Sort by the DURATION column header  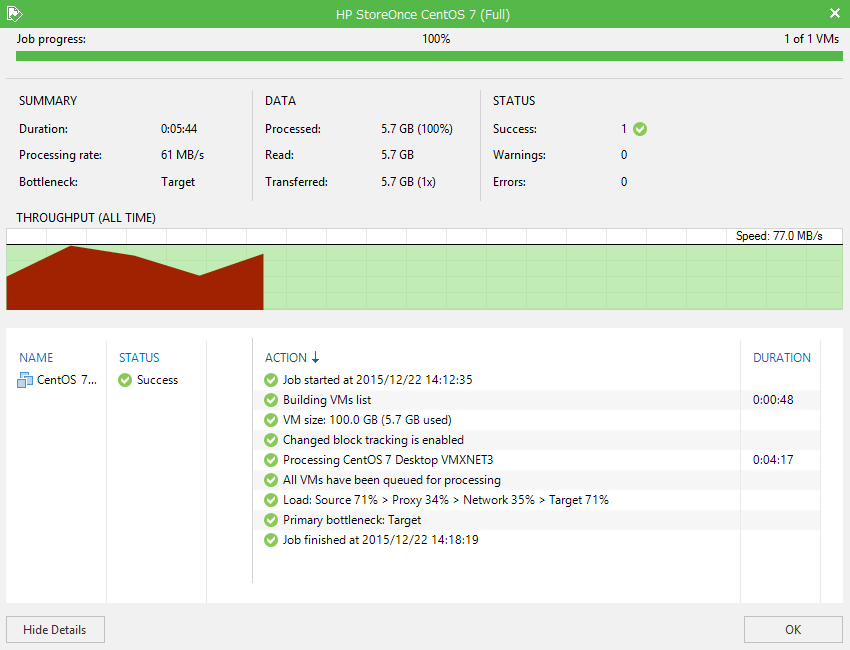pyautogui.click(x=782, y=358)
